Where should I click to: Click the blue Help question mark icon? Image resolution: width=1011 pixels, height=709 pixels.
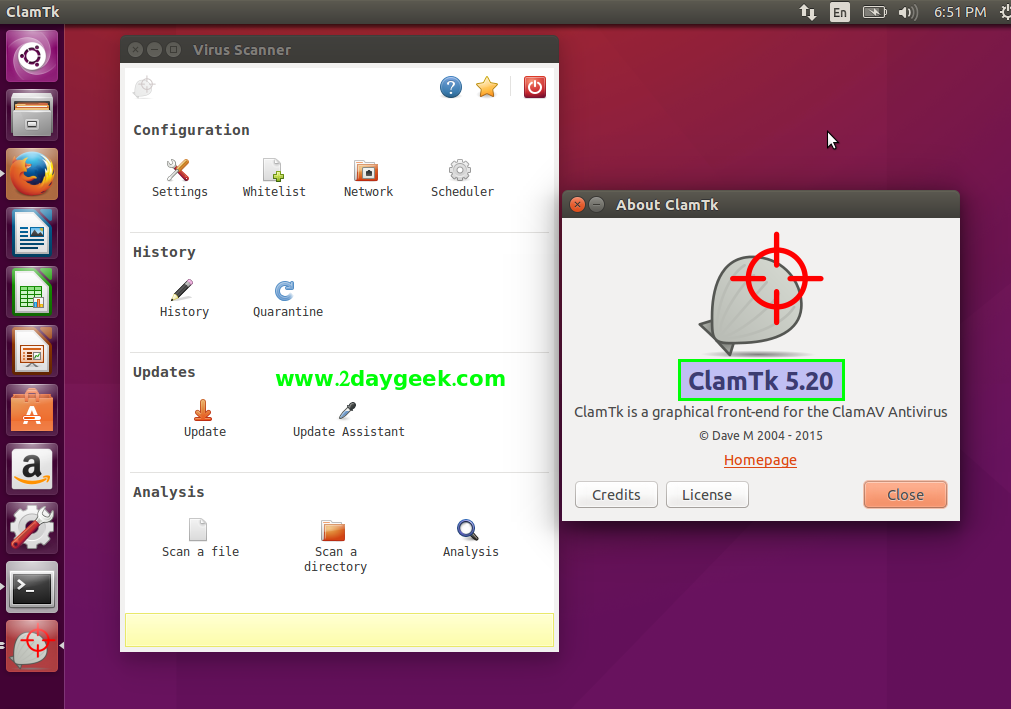[x=451, y=87]
